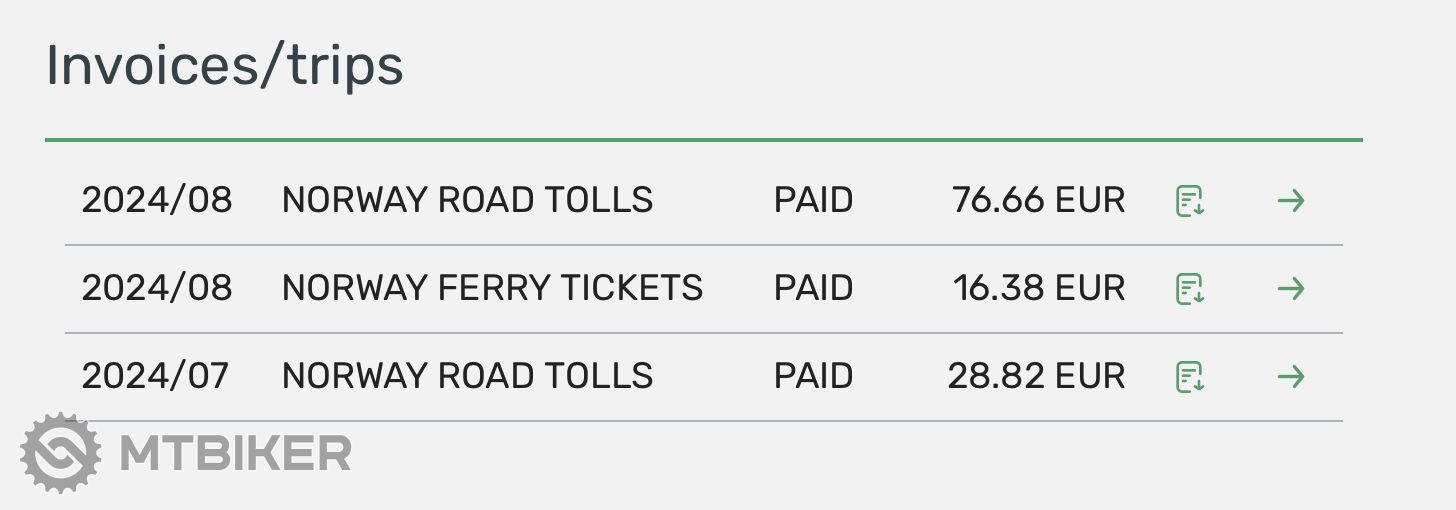
Task: Click PAID status in 28.82 EUR row
Action: pyautogui.click(x=813, y=376)
